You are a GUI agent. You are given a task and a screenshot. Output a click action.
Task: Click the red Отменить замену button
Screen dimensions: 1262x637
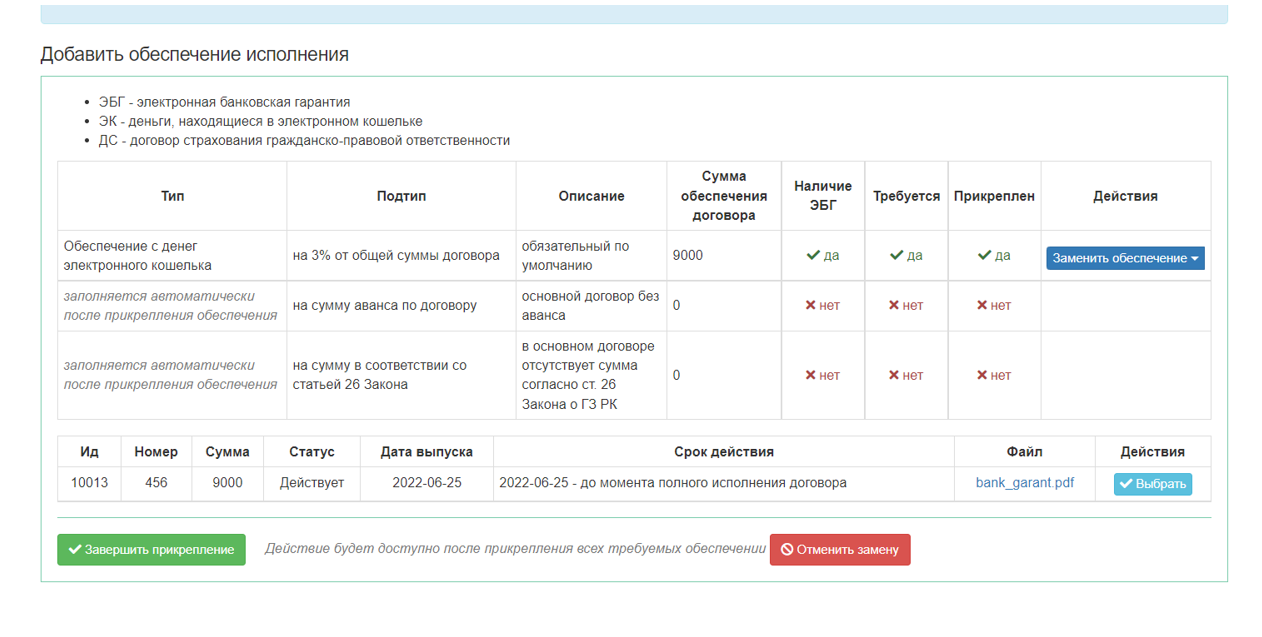[839, 549]
